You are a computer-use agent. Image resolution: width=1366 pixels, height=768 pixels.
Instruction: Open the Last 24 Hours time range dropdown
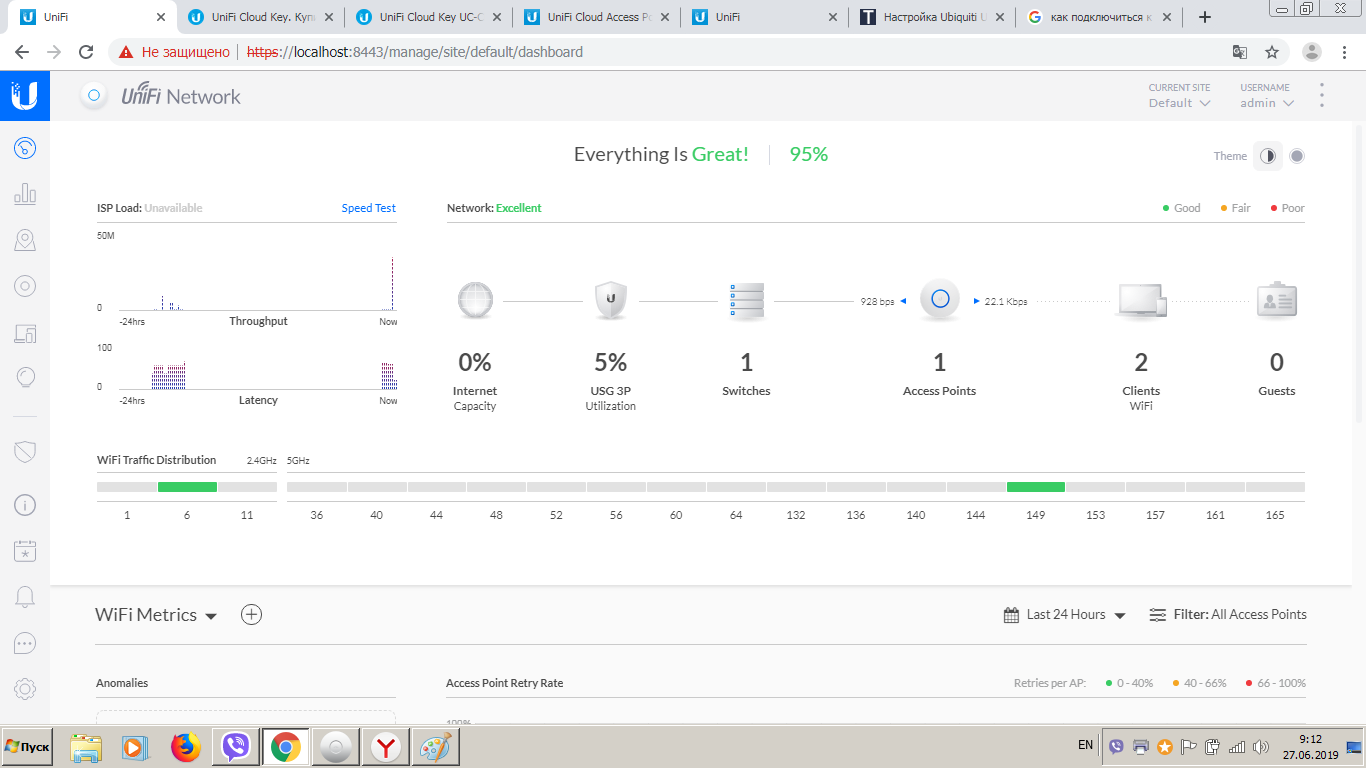(1065, 615)
